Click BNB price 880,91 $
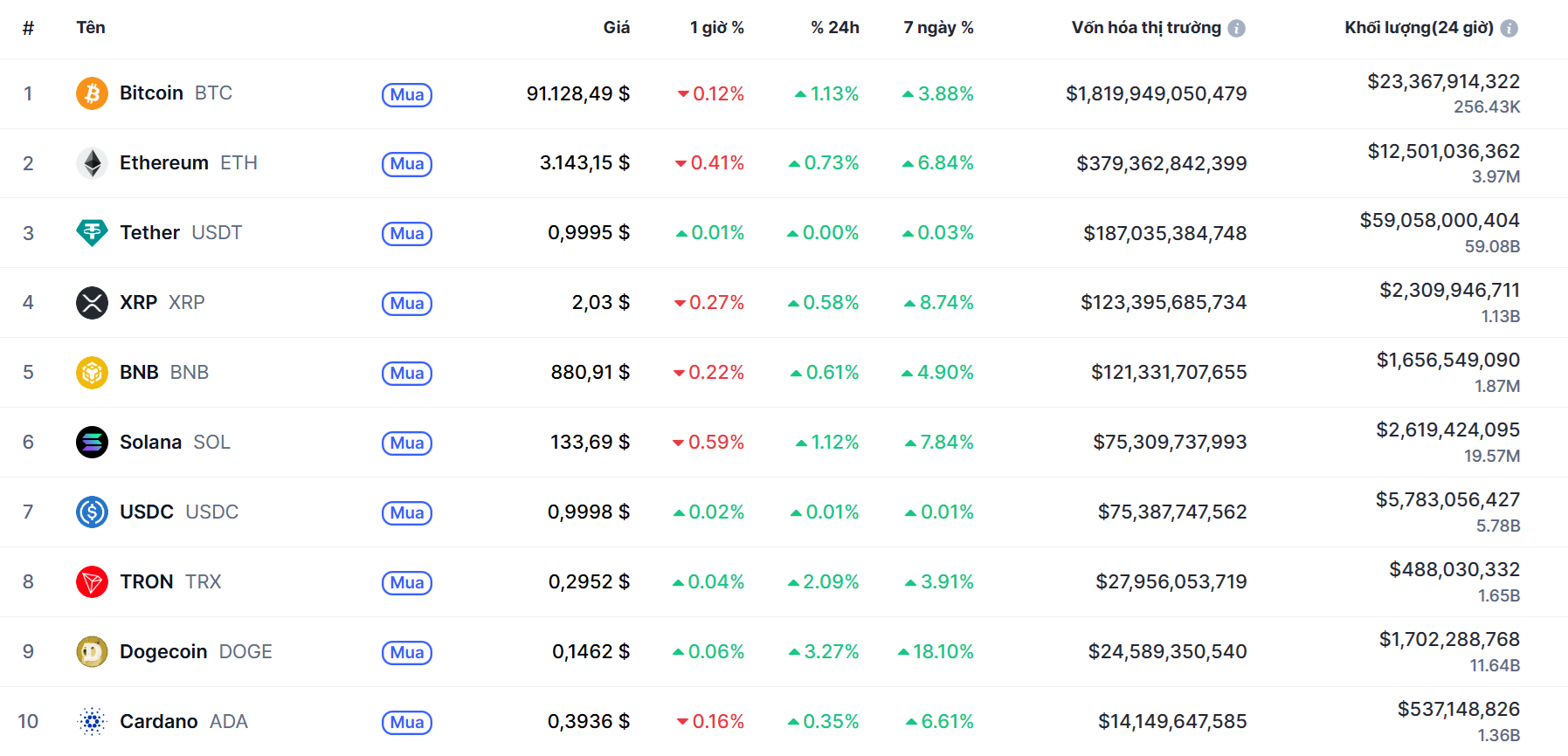The image size is (1568, 756). pyautogui.click(x=591, y=373)
